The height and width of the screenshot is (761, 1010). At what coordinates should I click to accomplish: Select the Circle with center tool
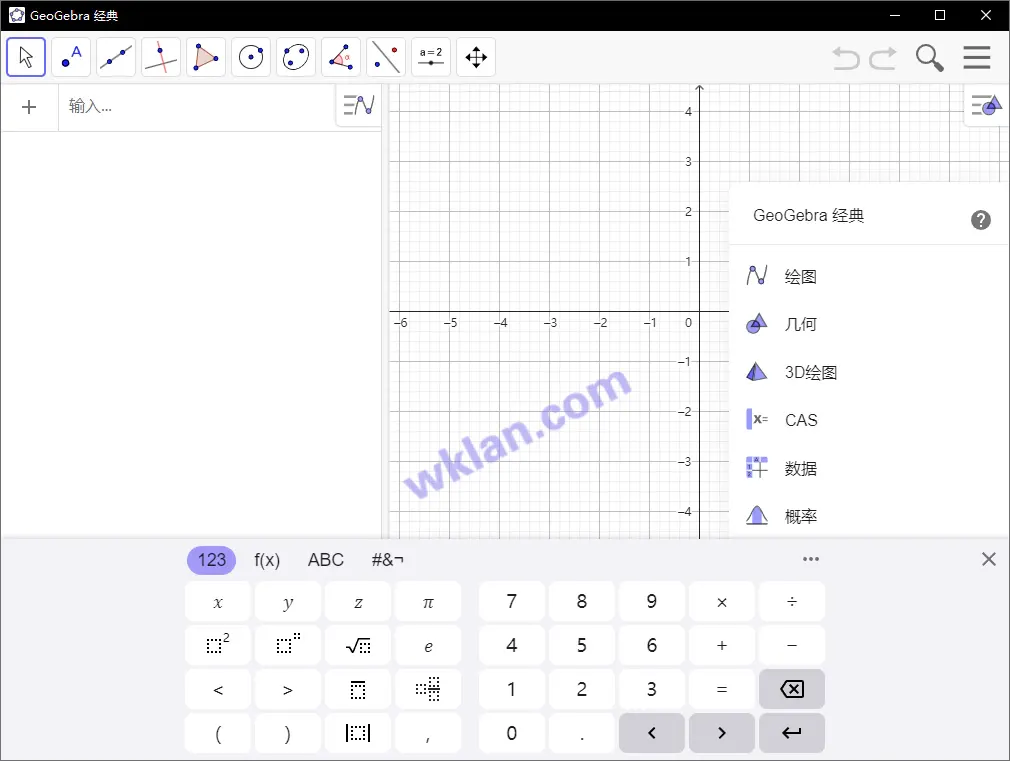[x=251, y=57]
